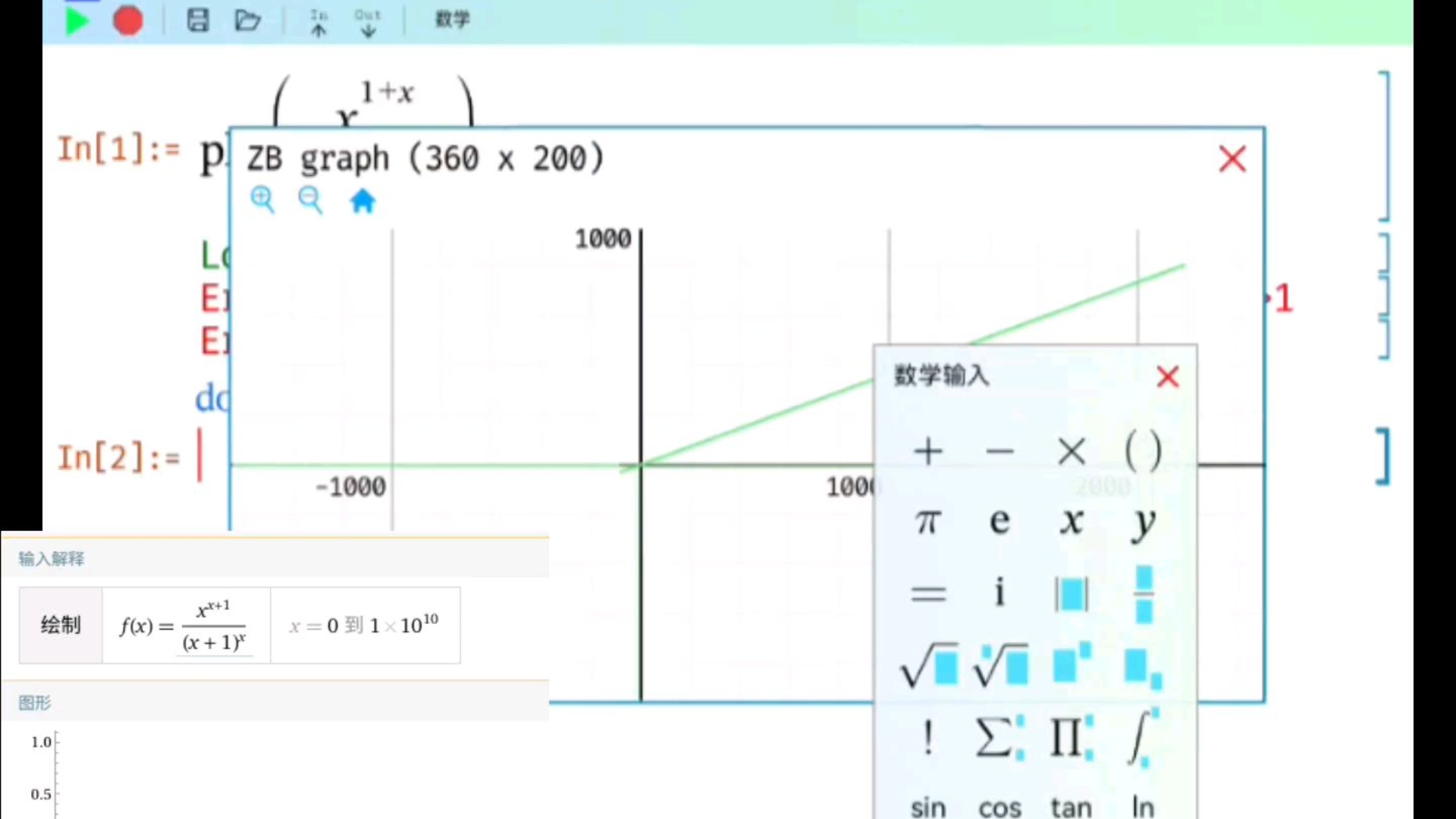Insert the fraction template
The image size is (1456, 819).
[x=1144, y=594]
